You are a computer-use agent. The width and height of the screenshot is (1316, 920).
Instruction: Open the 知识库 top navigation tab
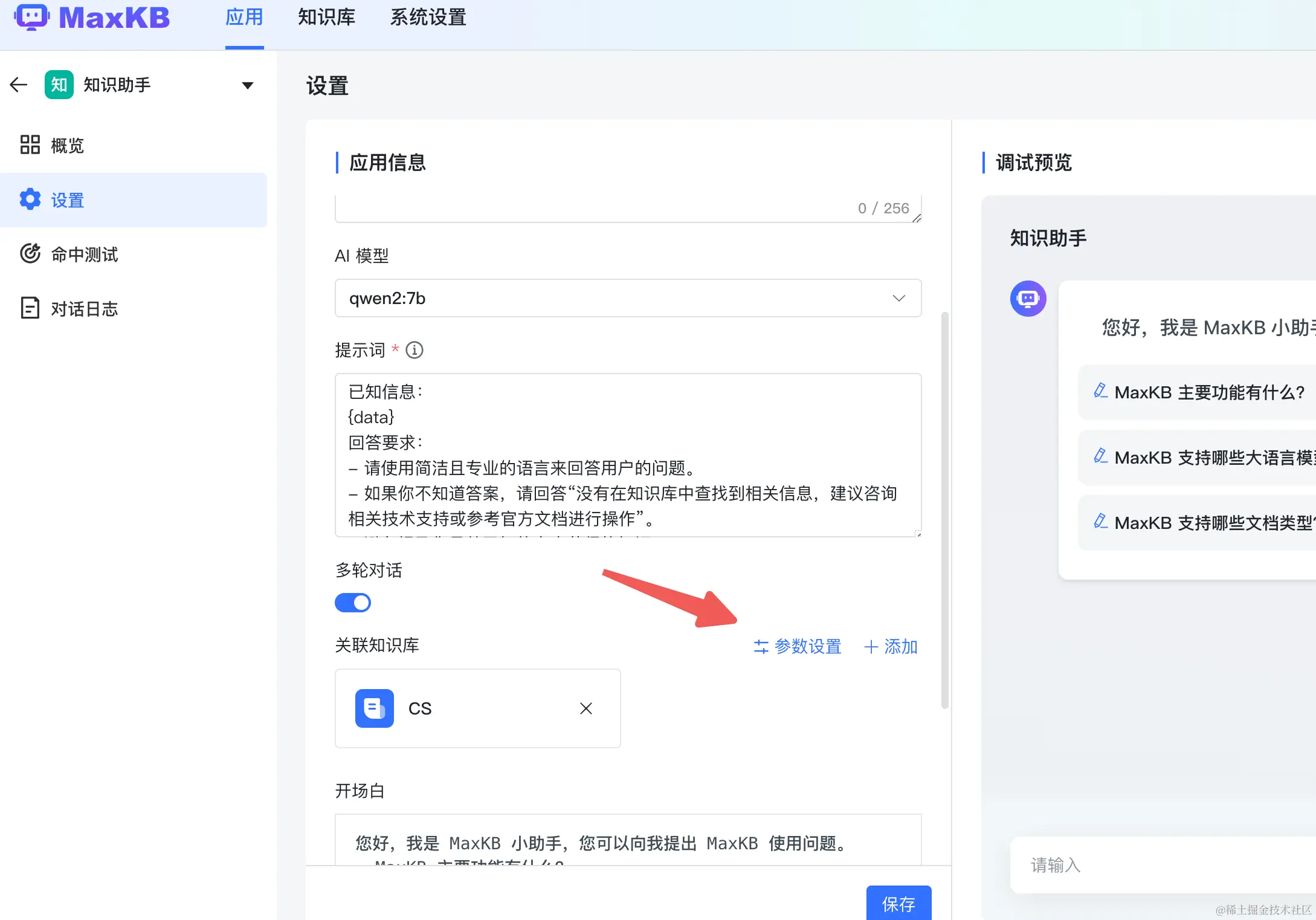(x=326, y=18)
